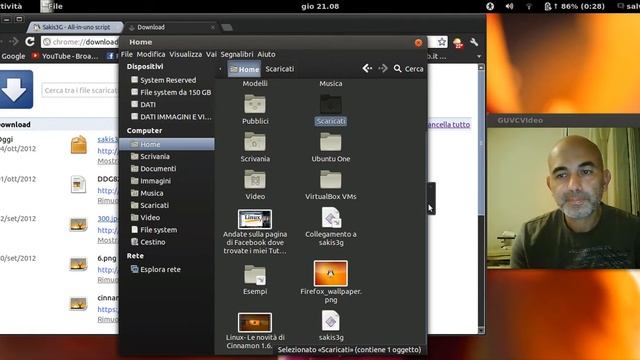The image size is (640, 360).
Task: Open Collegamento a sakis3g shortcut
Action: 331,217
